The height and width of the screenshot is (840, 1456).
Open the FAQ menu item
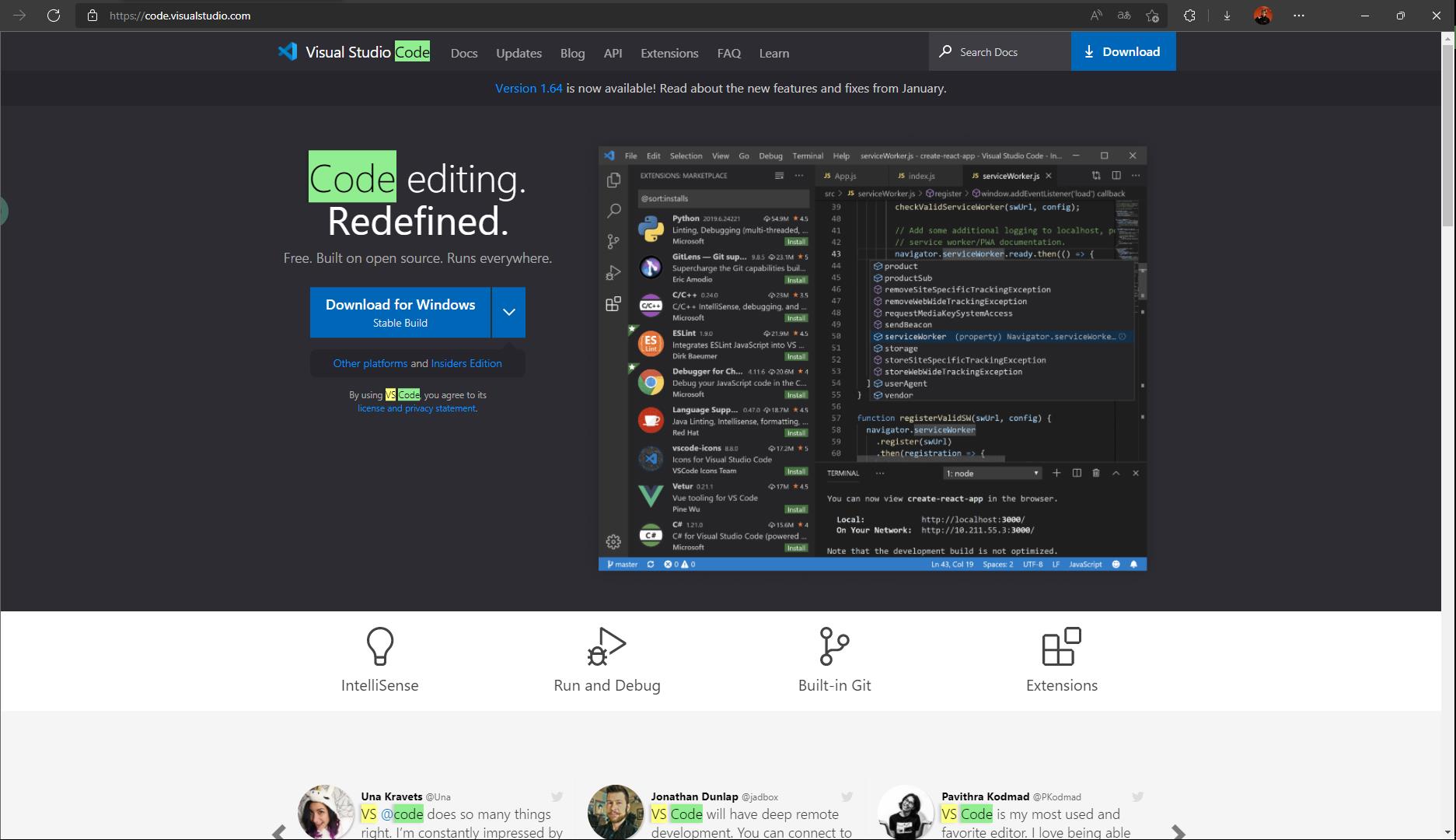pyautogui.click(x=728, y=53)
